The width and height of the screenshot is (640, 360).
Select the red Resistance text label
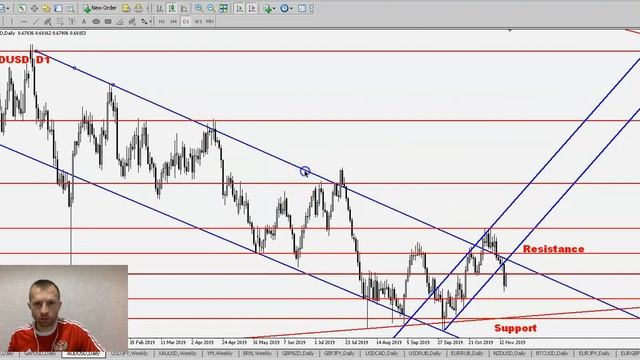click(553, 249)
